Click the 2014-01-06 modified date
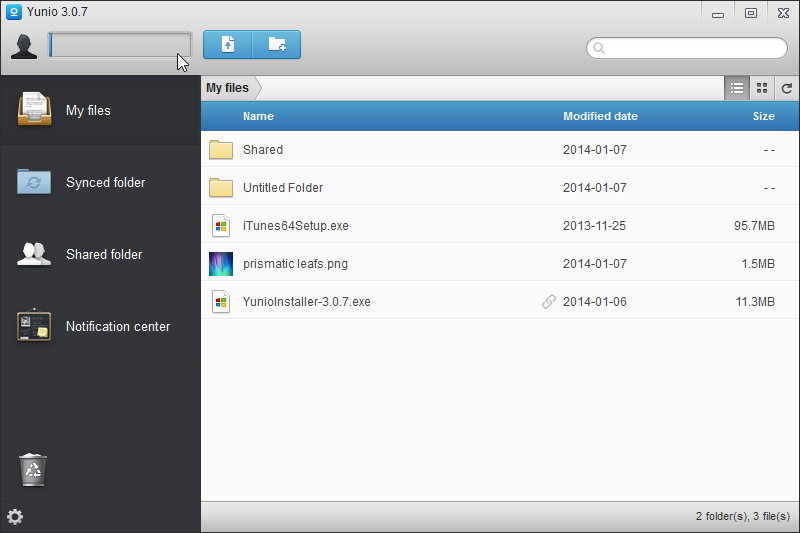Screen dimensions: 800x533 595,301
